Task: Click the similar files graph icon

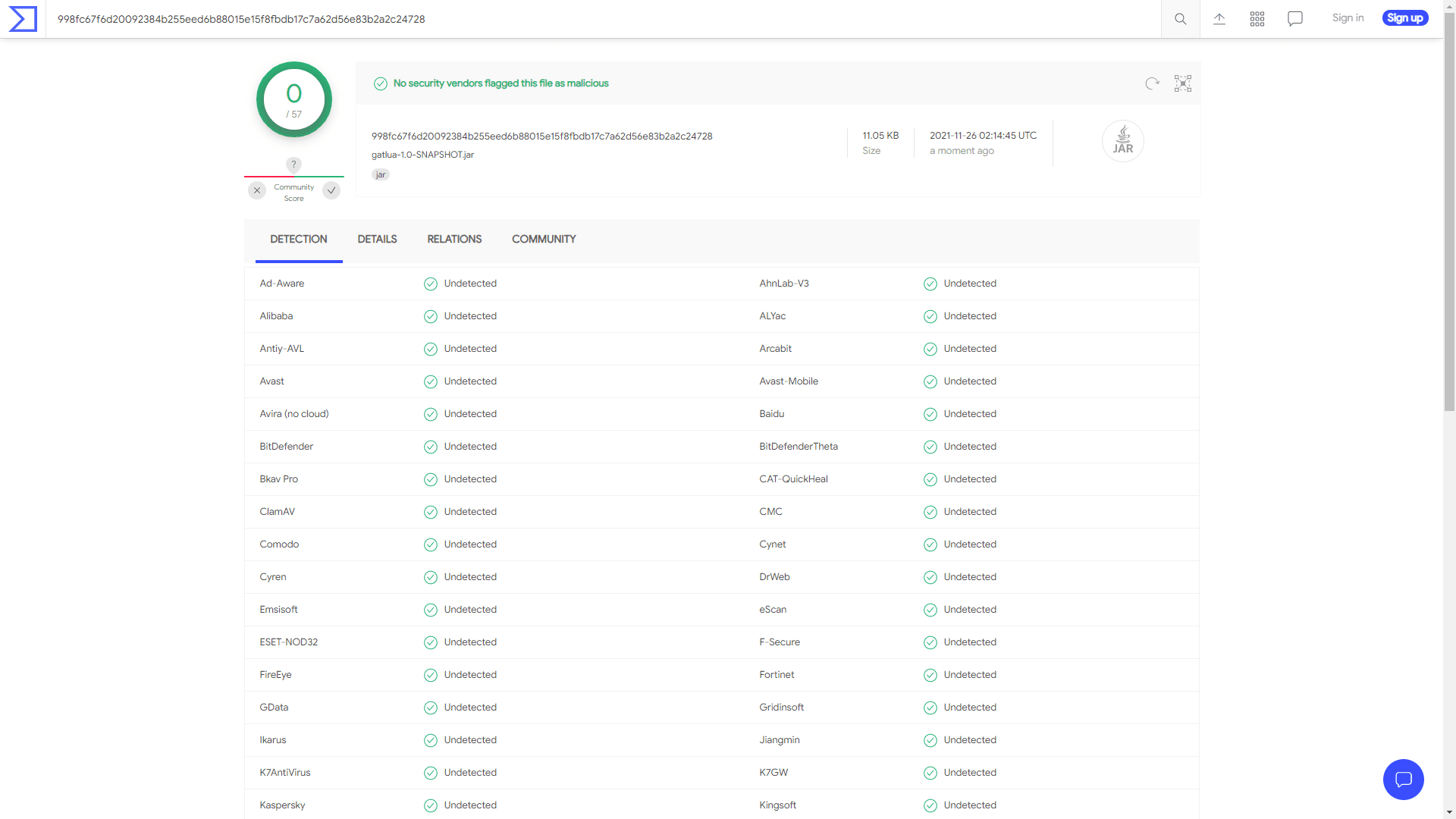Action: tap(1183, 83)
